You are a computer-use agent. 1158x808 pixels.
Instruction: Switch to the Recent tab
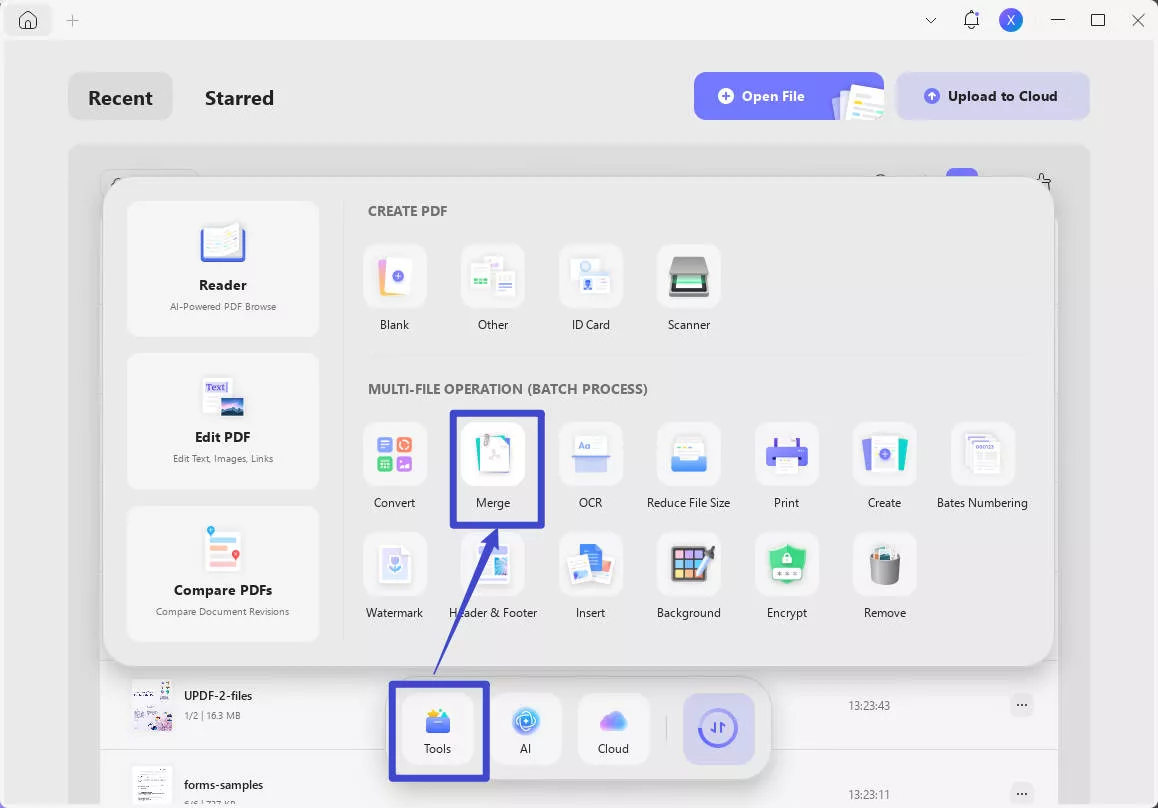point(120,97)
